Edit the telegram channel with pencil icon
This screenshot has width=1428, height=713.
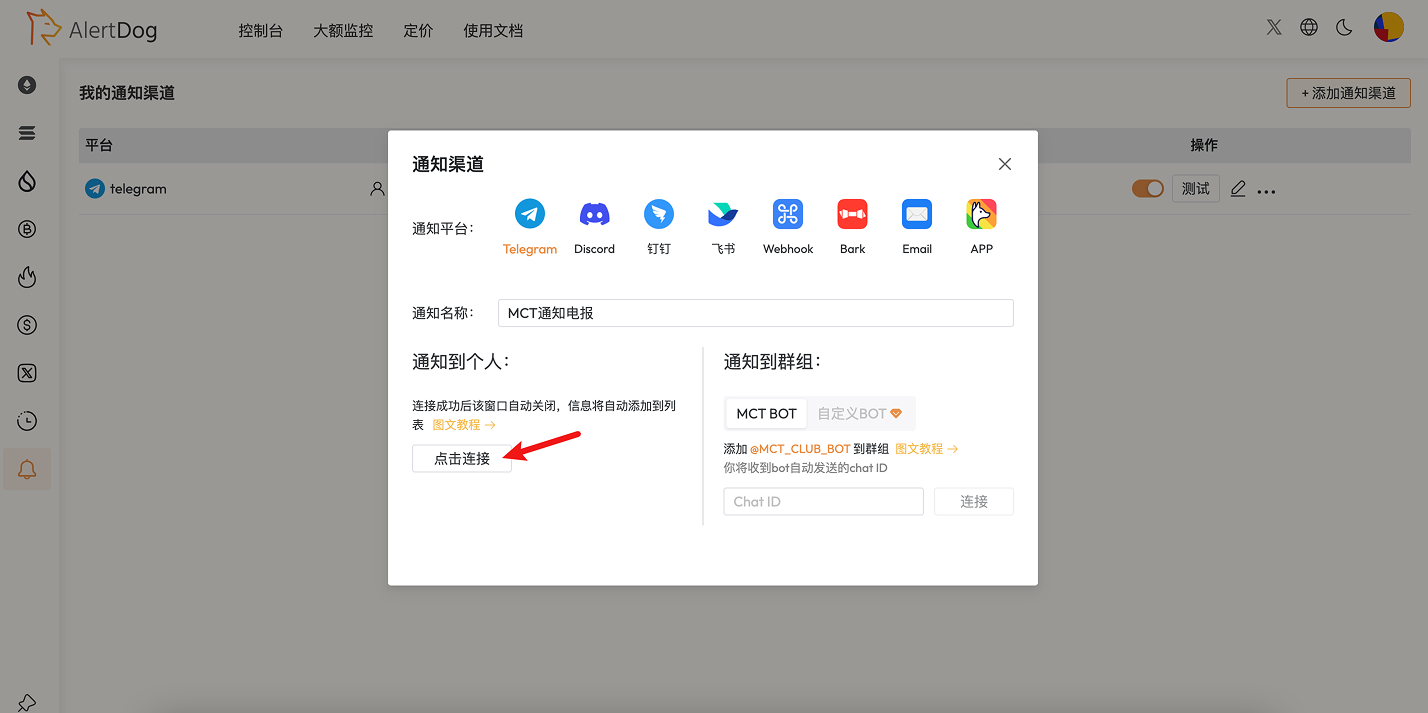click(1238, 189)
